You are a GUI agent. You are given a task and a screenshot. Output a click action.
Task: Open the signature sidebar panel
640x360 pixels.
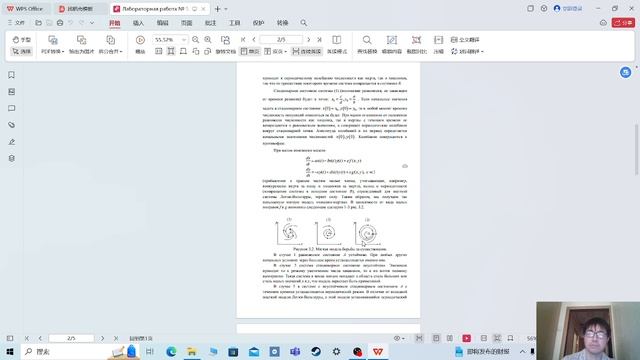(11, 142)
